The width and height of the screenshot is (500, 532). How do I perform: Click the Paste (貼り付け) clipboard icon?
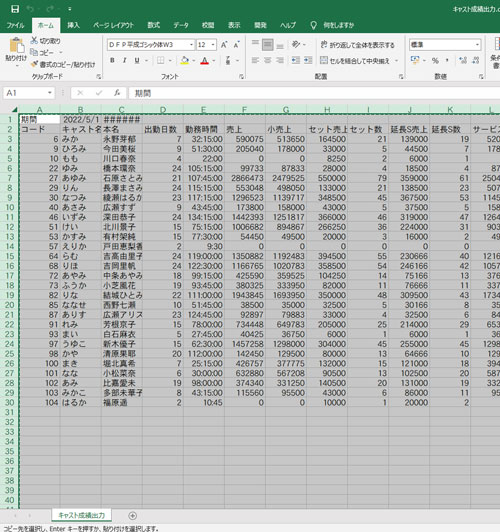16,46
